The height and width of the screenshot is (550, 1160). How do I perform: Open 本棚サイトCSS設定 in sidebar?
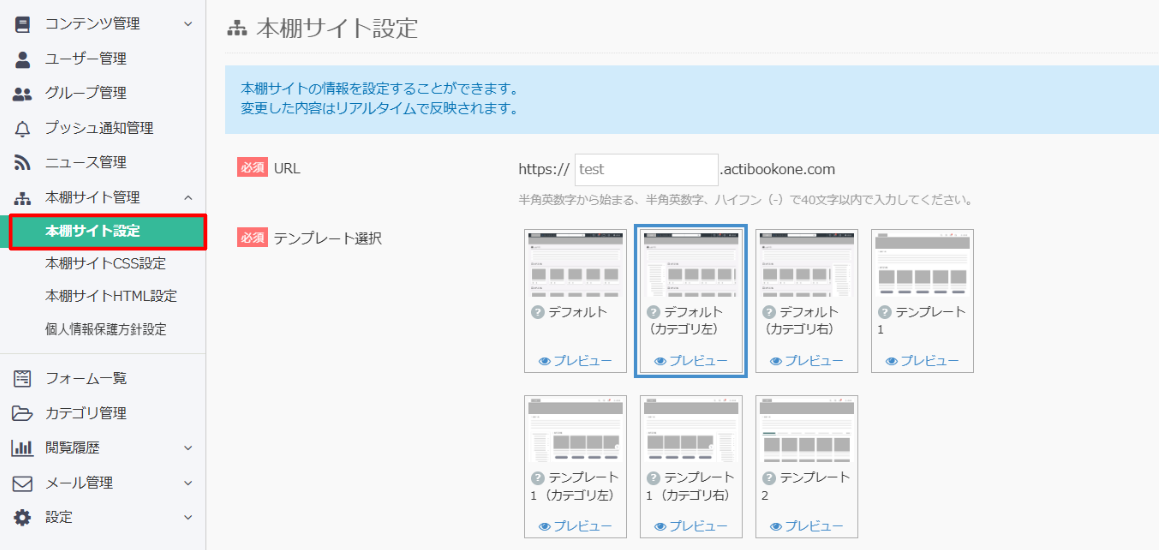pyautogui.click(x=105, y=264)
